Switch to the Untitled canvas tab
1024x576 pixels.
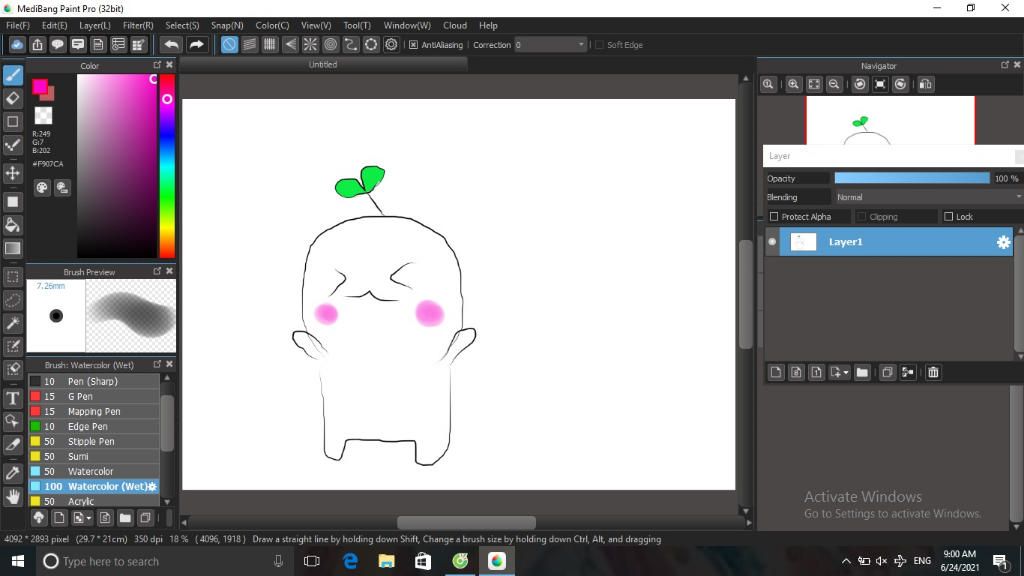pos(323,65)
